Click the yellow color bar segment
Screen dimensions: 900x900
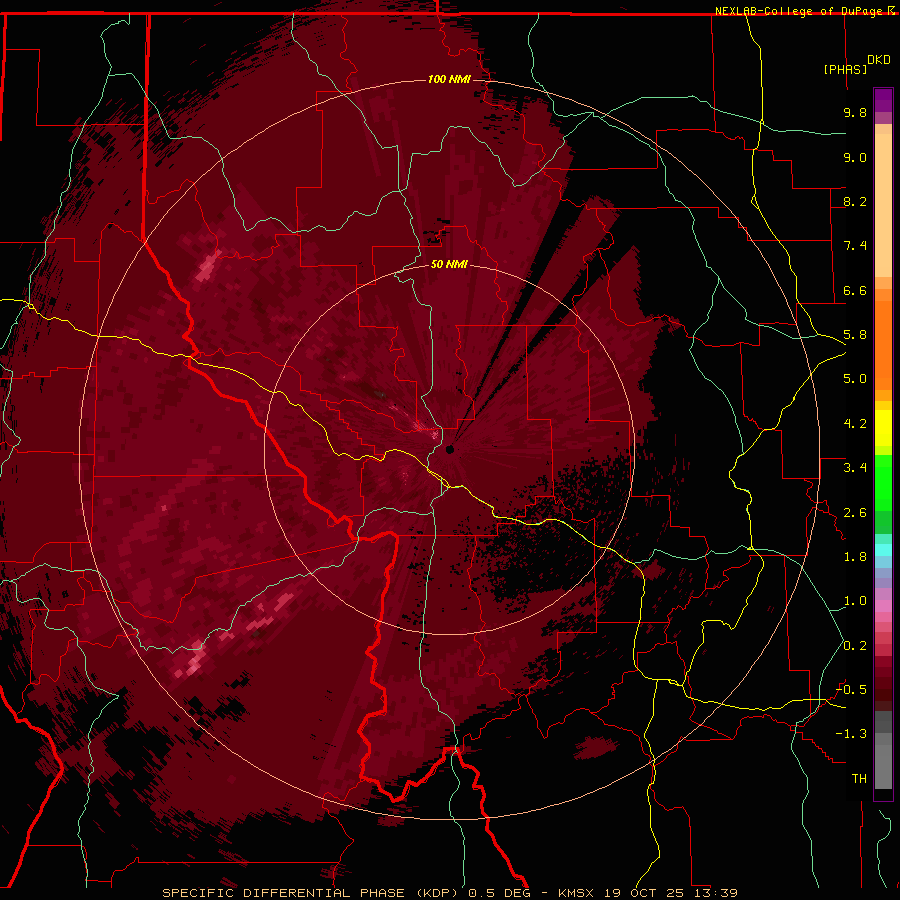pos(883,428)
